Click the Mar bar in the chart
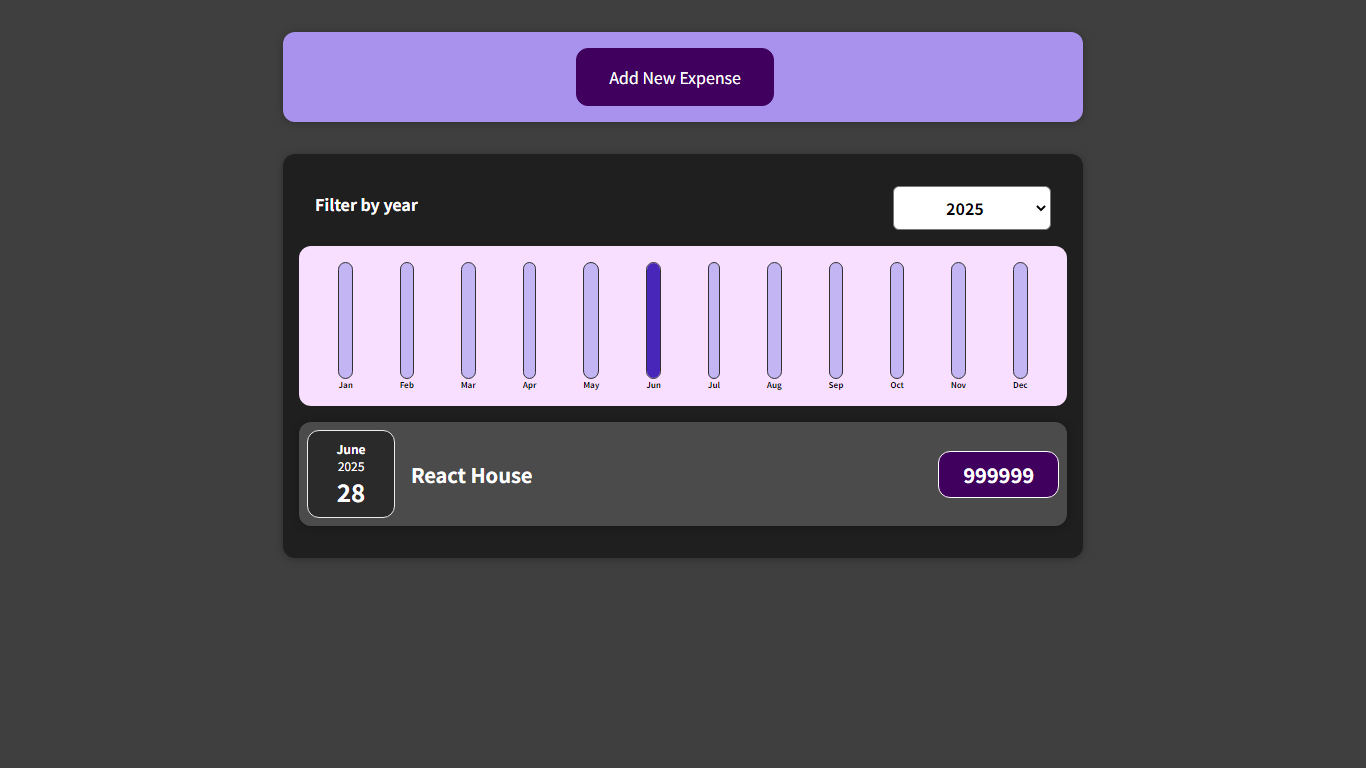Image resolution: width=1366 pixels, height=768 pixels. pyautogui.click(x=468, y=320)
